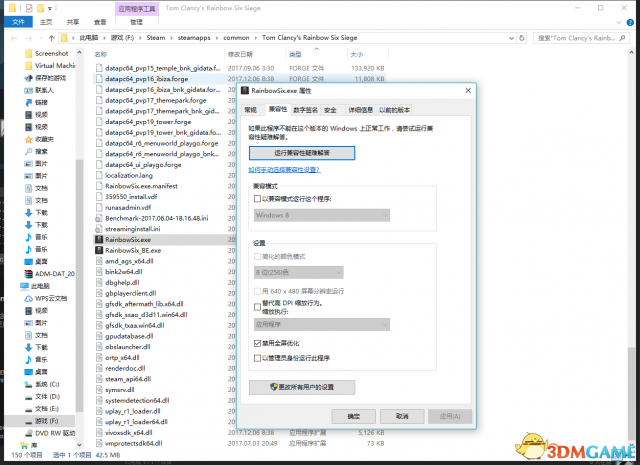Open the 8 位(256)色 color dropdown
Viewport: 640px width, 465px height.
[298, 272]
